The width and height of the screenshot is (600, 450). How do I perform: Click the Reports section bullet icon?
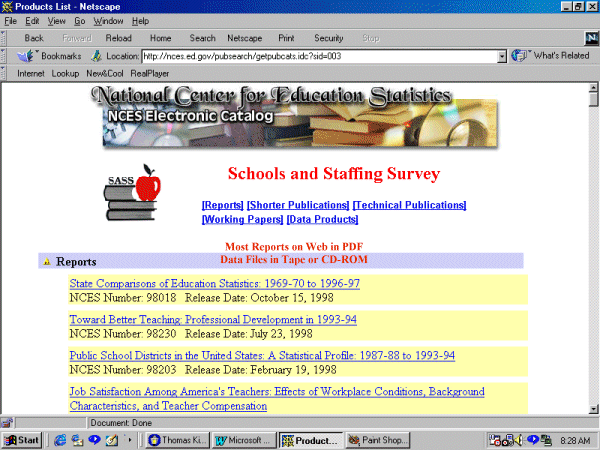pyautogui.click(x=46, y=262)
